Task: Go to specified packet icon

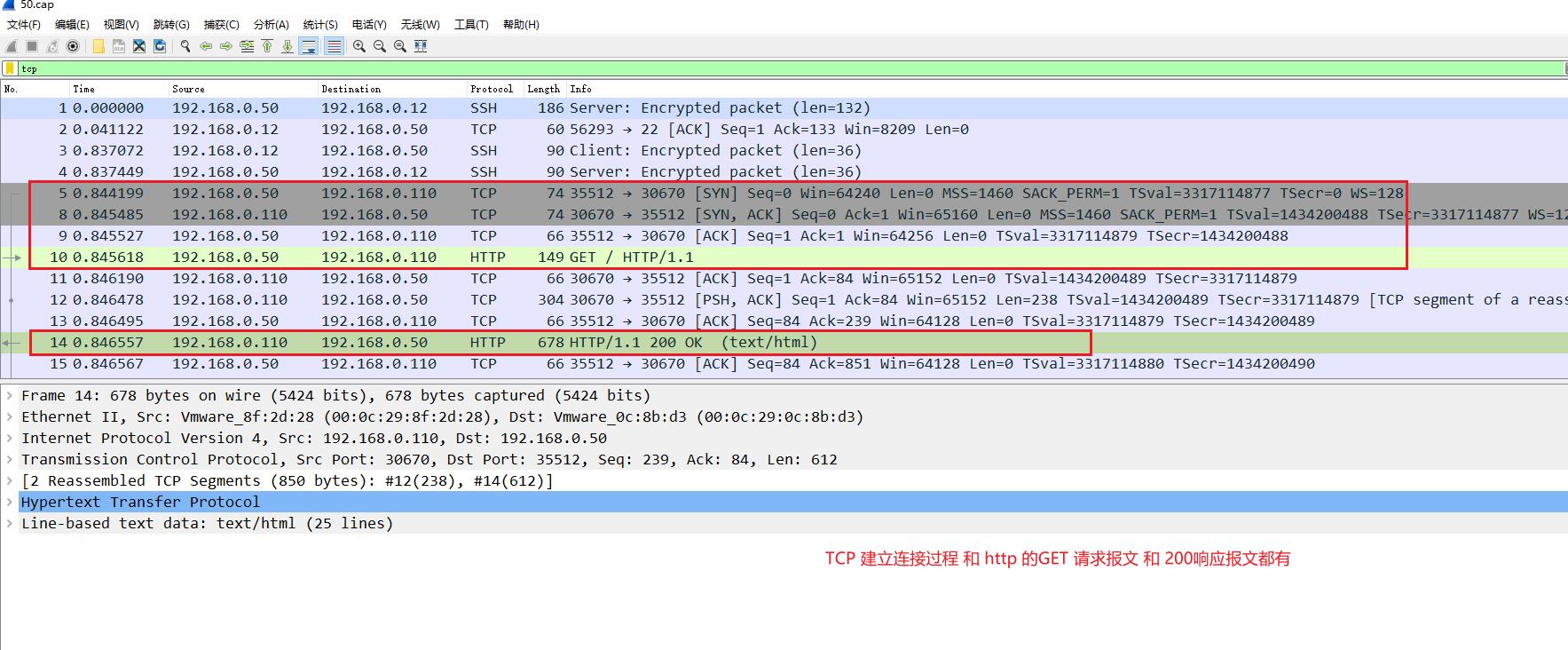Action: [x=247, y=46]
